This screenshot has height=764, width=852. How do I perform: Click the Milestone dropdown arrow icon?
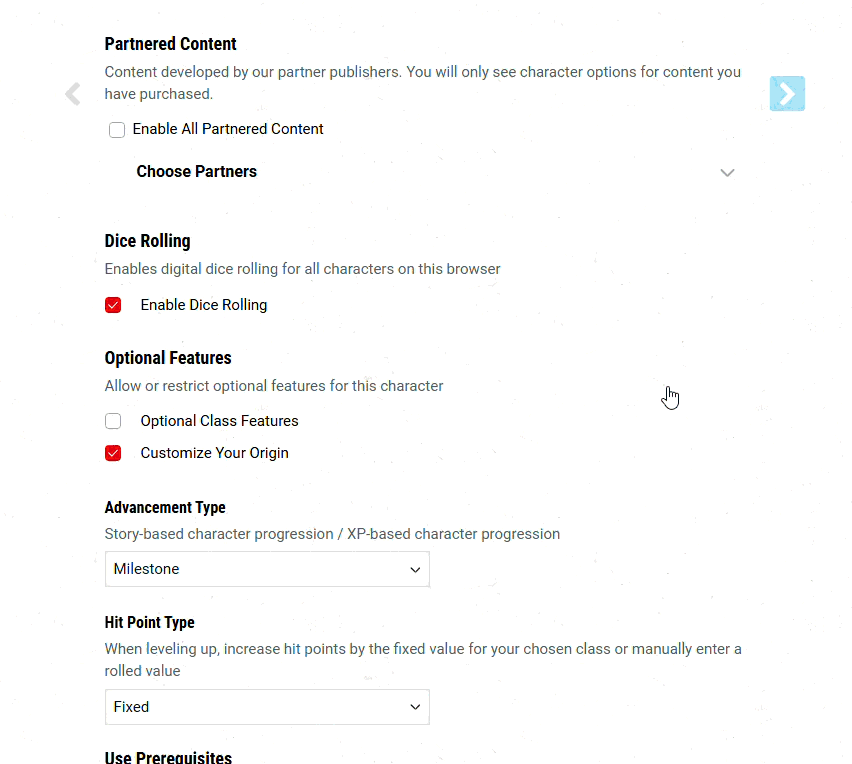415,569
